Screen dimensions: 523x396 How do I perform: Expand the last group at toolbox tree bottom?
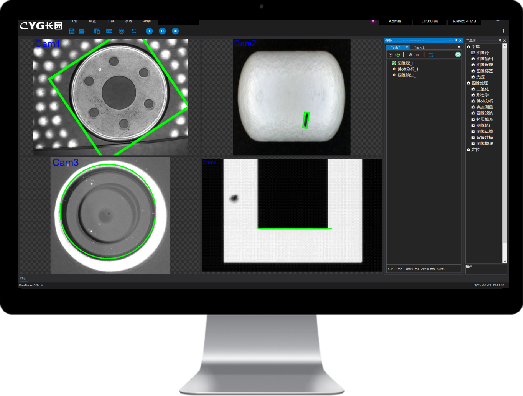(469, 150)
